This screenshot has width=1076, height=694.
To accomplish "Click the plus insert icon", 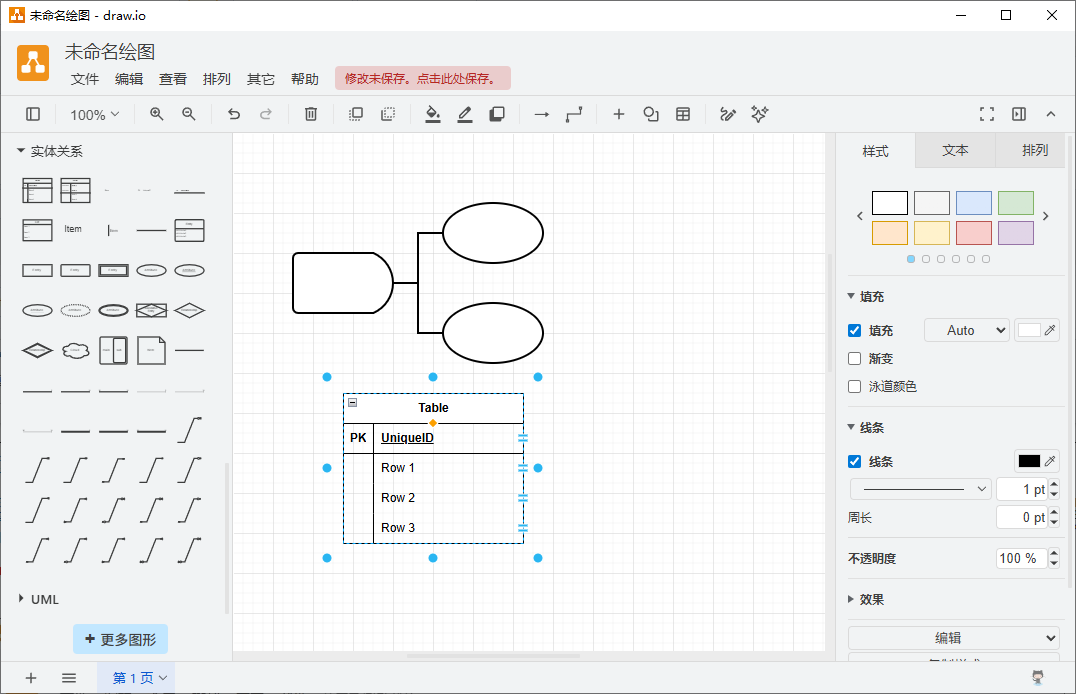I will point(618,114).
